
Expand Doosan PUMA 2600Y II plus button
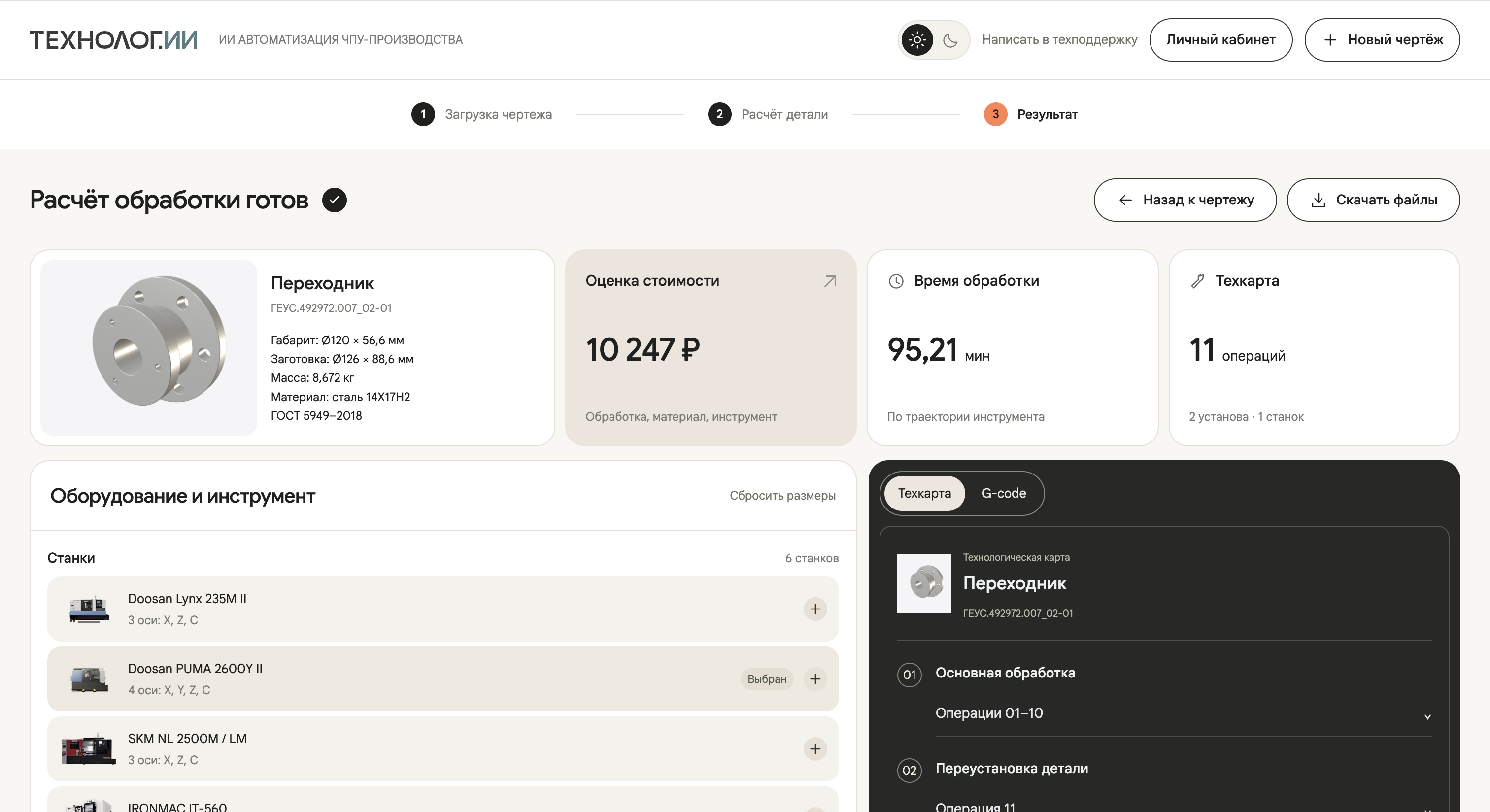(815, 679)
